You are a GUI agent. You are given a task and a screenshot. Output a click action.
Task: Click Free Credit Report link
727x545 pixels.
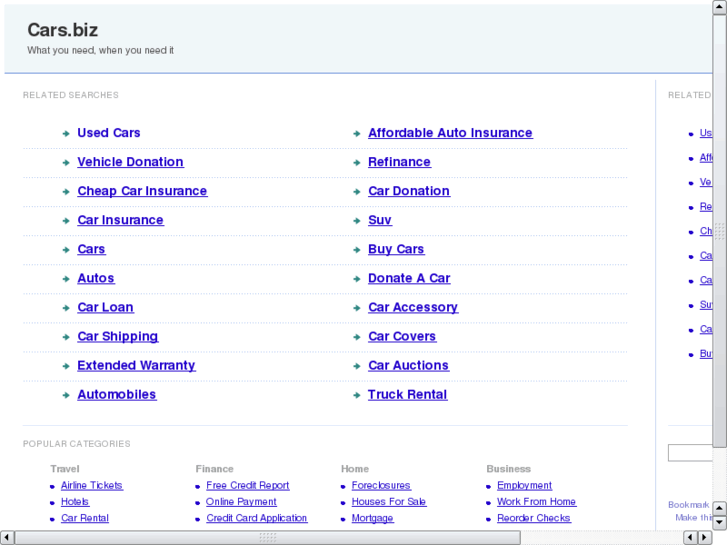tap(248, 486)
